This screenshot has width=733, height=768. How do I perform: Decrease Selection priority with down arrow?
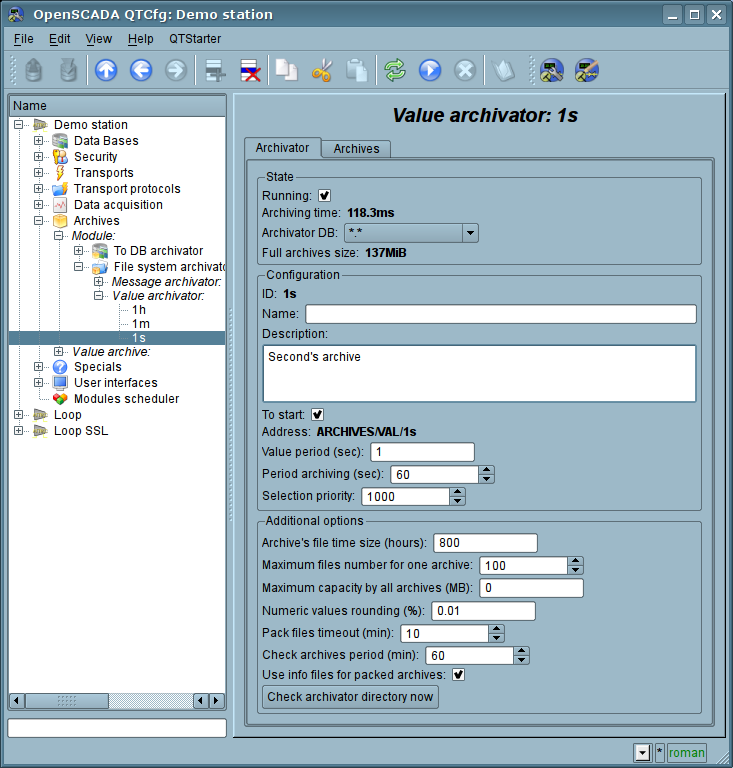coord(457,501)
